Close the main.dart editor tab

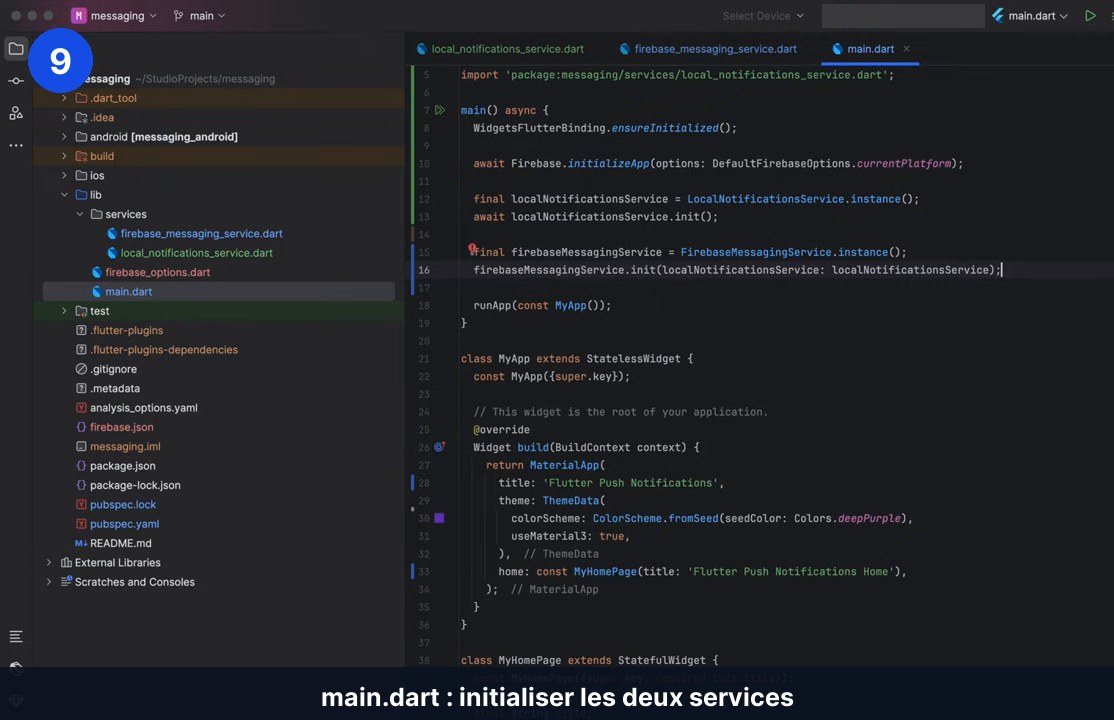click(907, 49)
